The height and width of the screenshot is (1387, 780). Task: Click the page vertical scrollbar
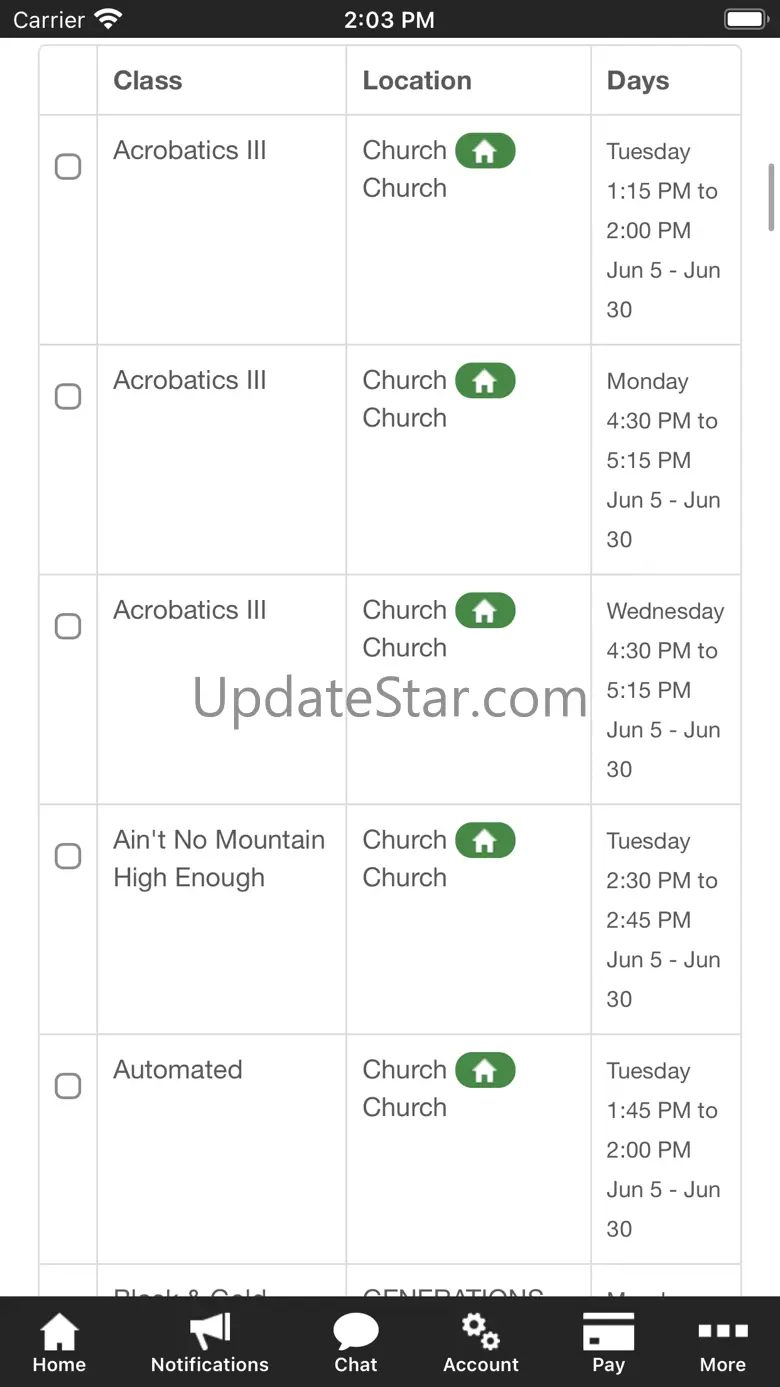[771, 197]
